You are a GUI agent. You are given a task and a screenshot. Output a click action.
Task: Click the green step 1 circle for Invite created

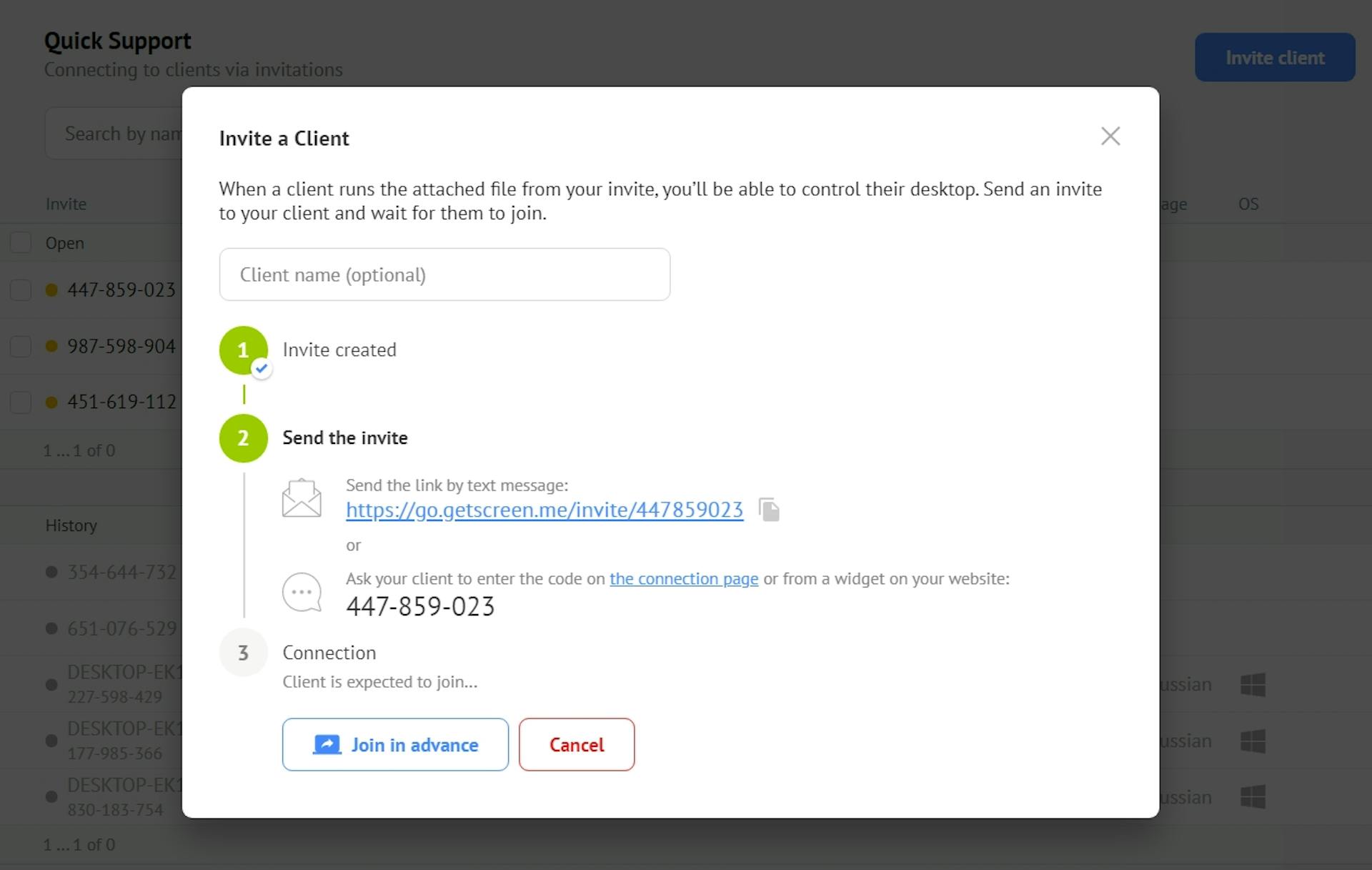(243, 350)
